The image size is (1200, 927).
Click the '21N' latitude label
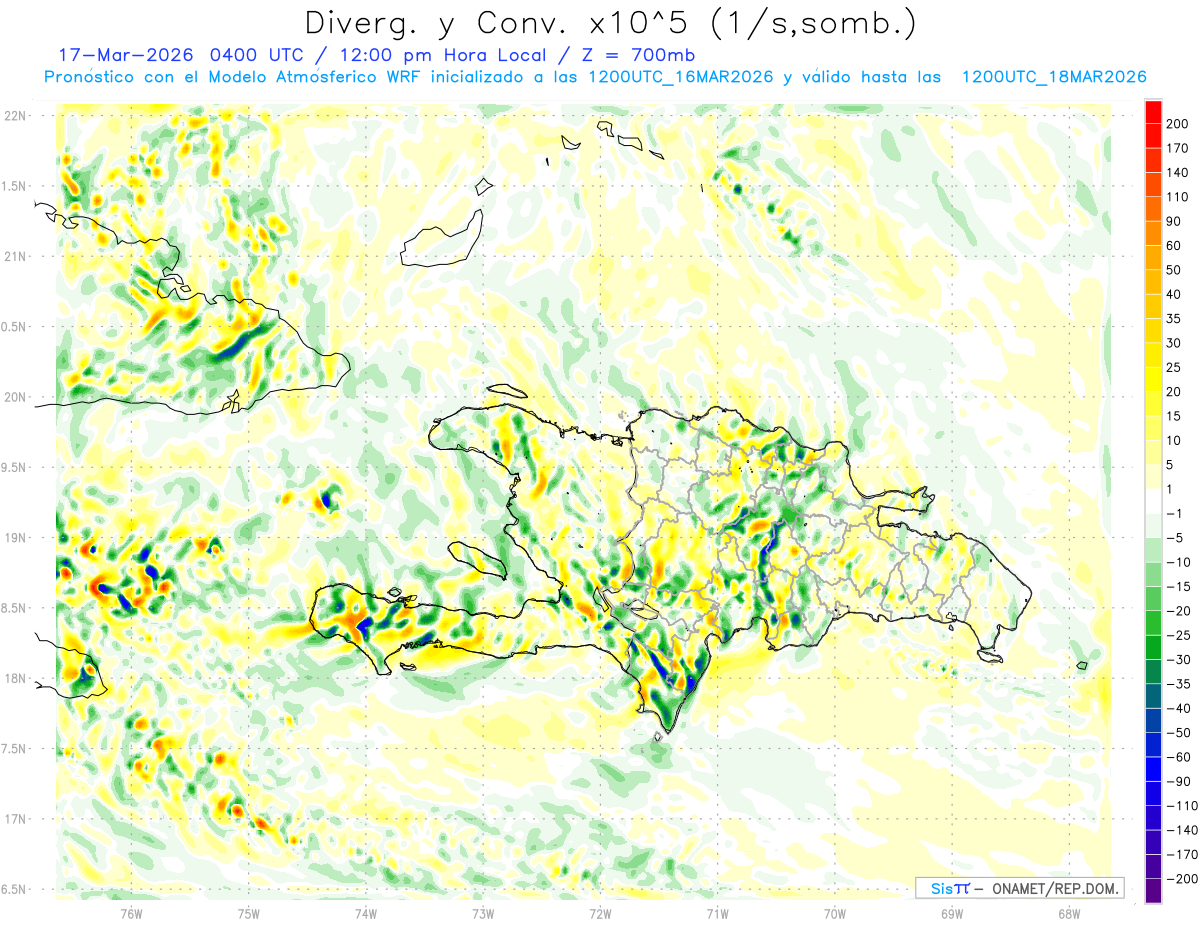point(14,256)
